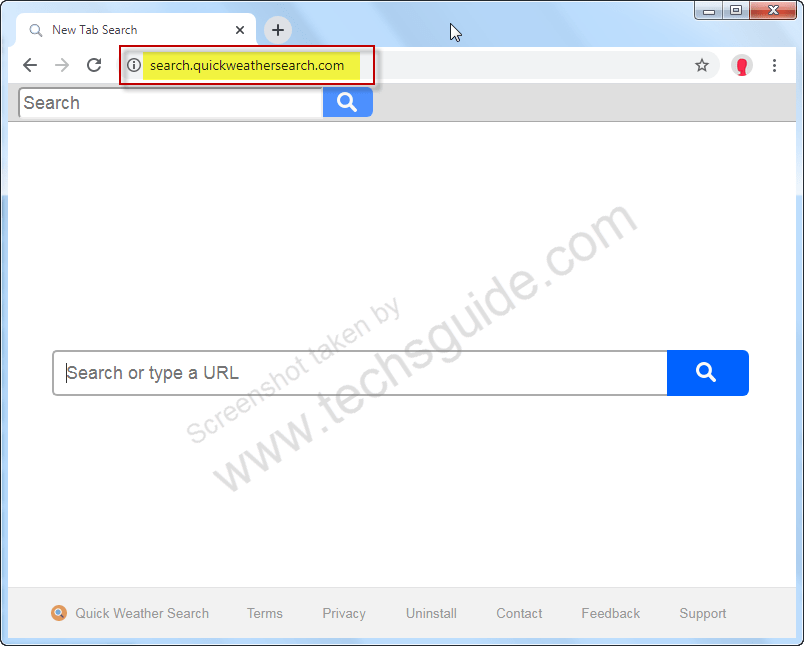Open the Feedback link
Screen dimensions: 804x646
(x=611, y=613)
